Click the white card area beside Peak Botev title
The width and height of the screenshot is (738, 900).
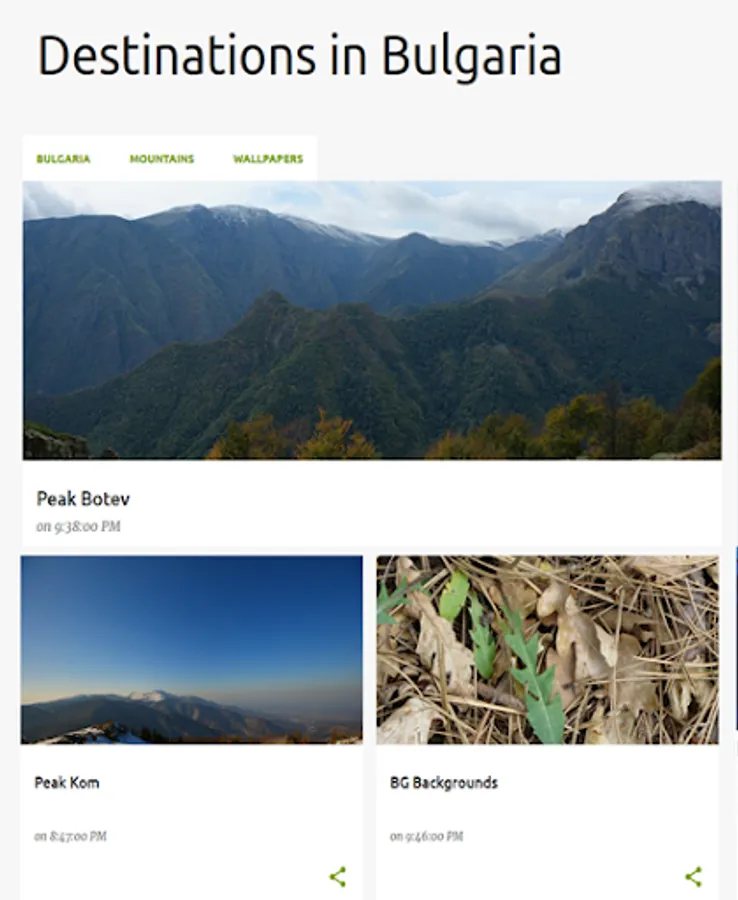point(425,504)
